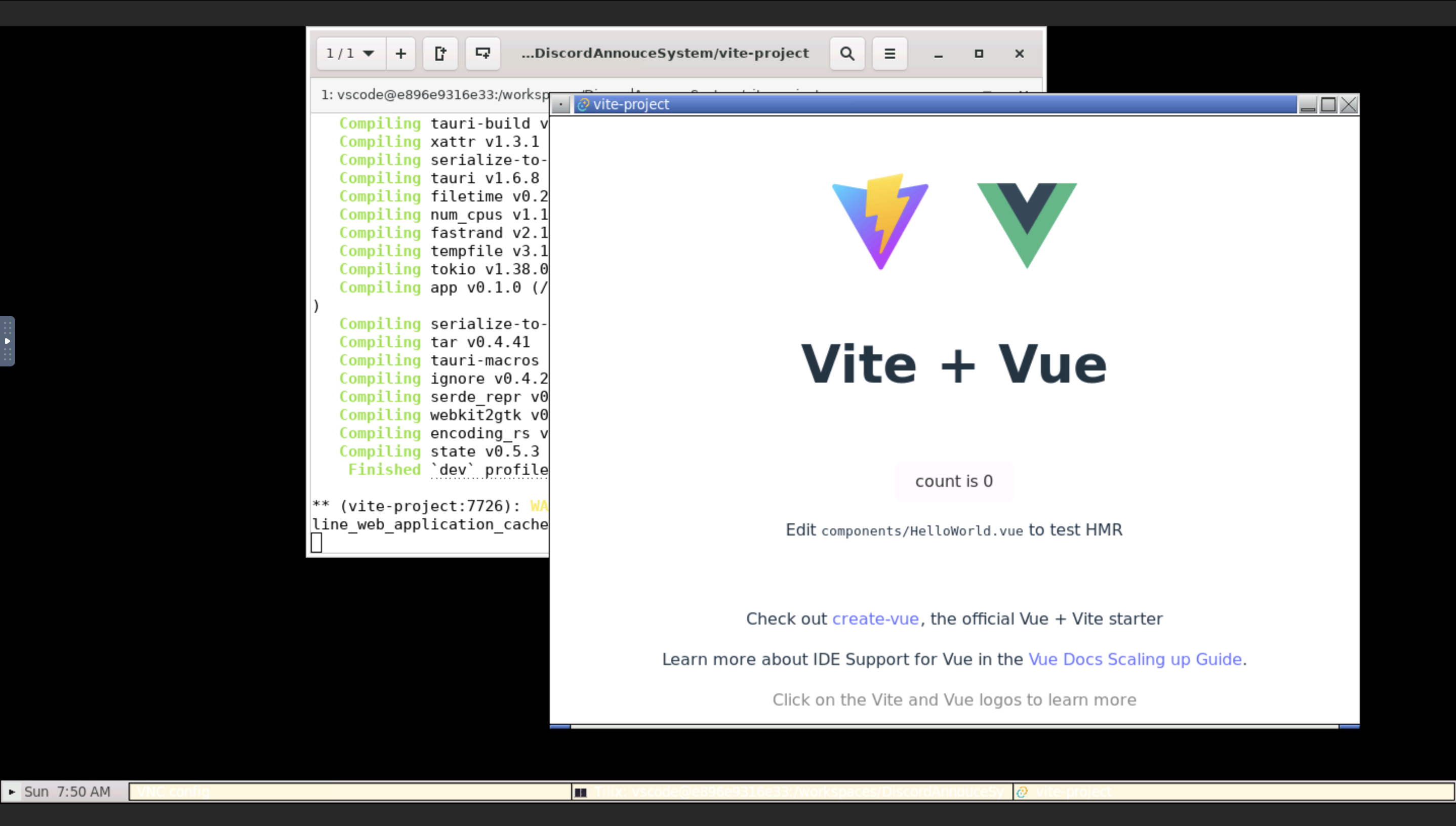Add a new terminal session with plus button
Screen dimensions: 1456x826
click(400, 53)
